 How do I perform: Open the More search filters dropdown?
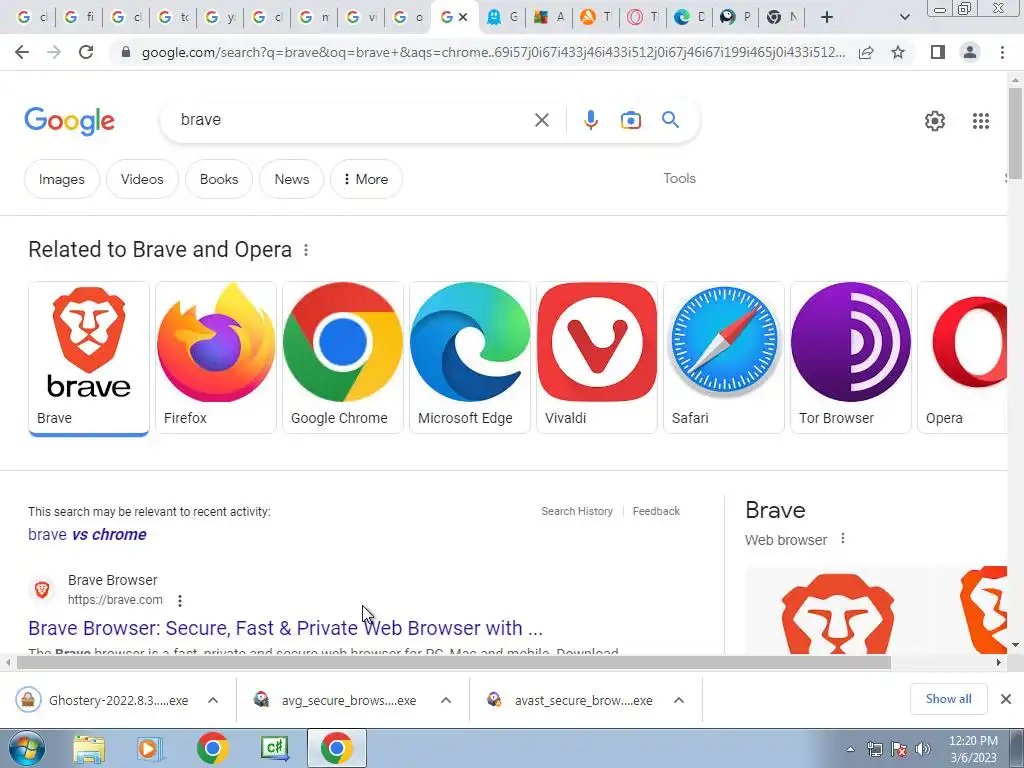[x=366, y=179]
